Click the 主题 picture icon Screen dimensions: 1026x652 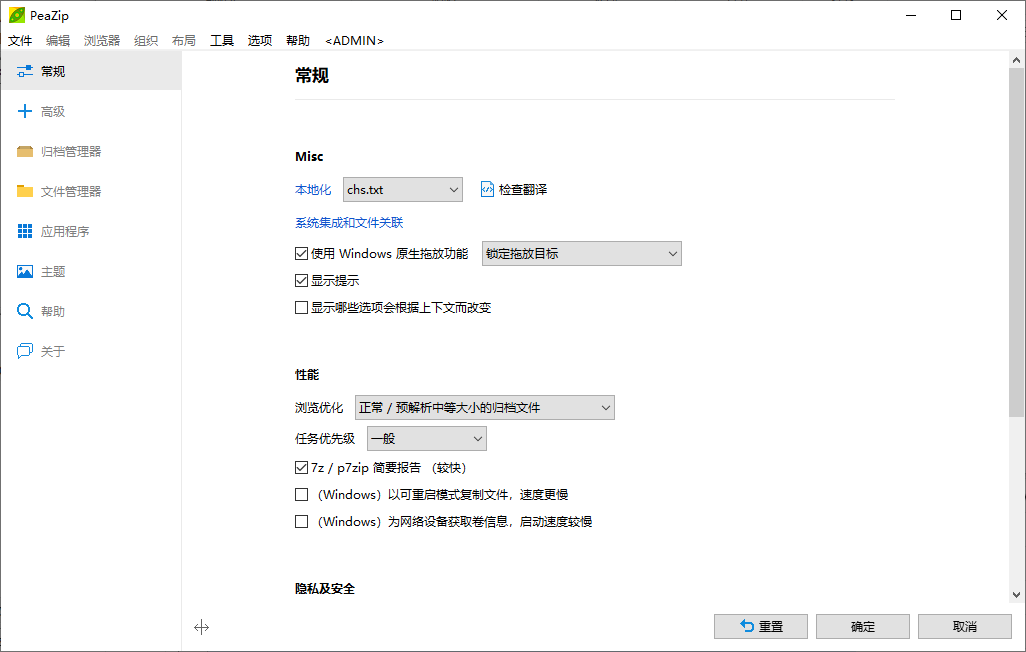tap(25, 271)
